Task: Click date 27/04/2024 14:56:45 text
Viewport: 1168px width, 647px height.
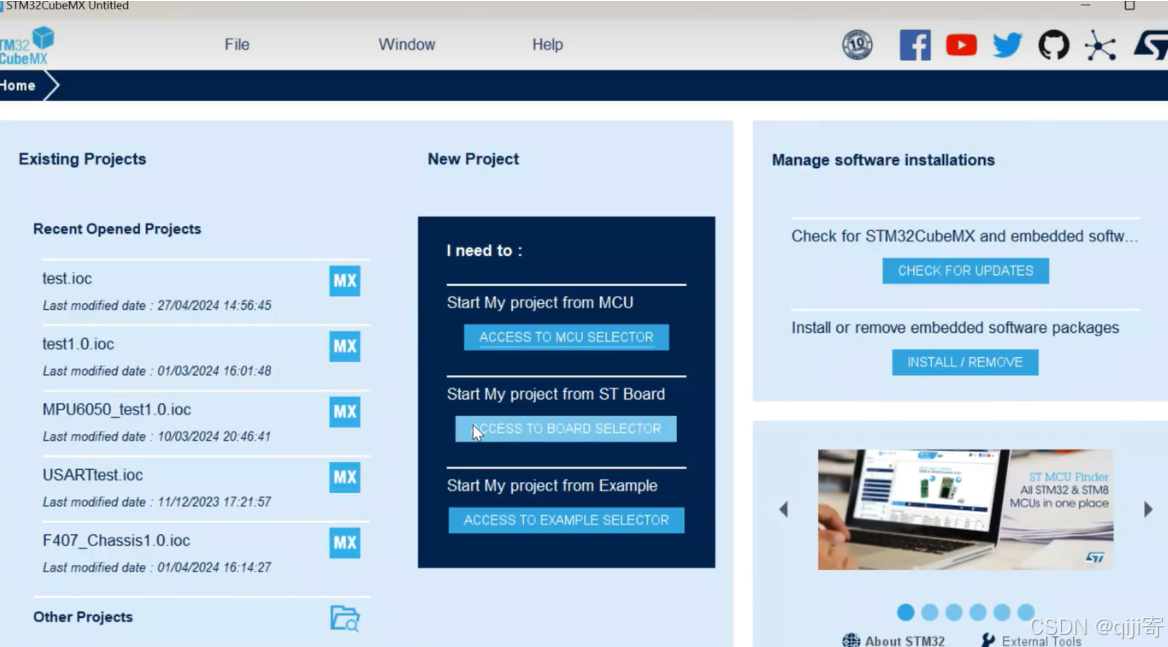Action: (215, 306)
